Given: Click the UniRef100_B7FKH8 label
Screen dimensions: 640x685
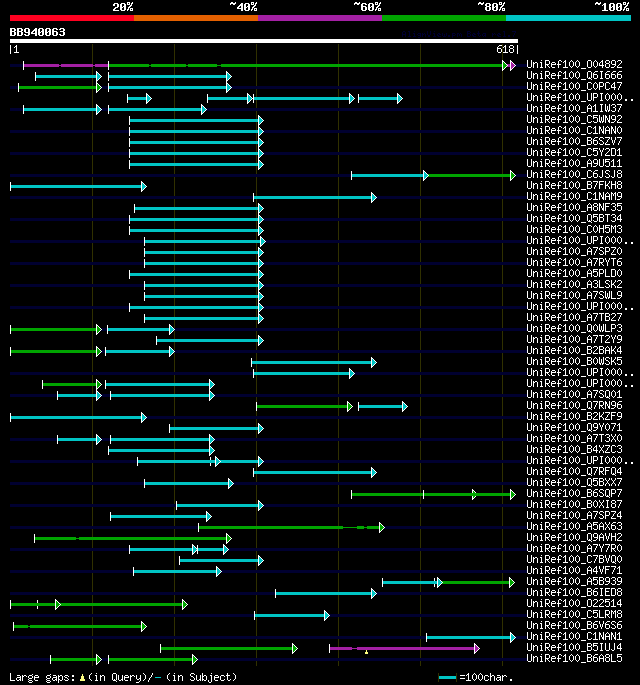Looking at the screenshot, I should [574, 185].
